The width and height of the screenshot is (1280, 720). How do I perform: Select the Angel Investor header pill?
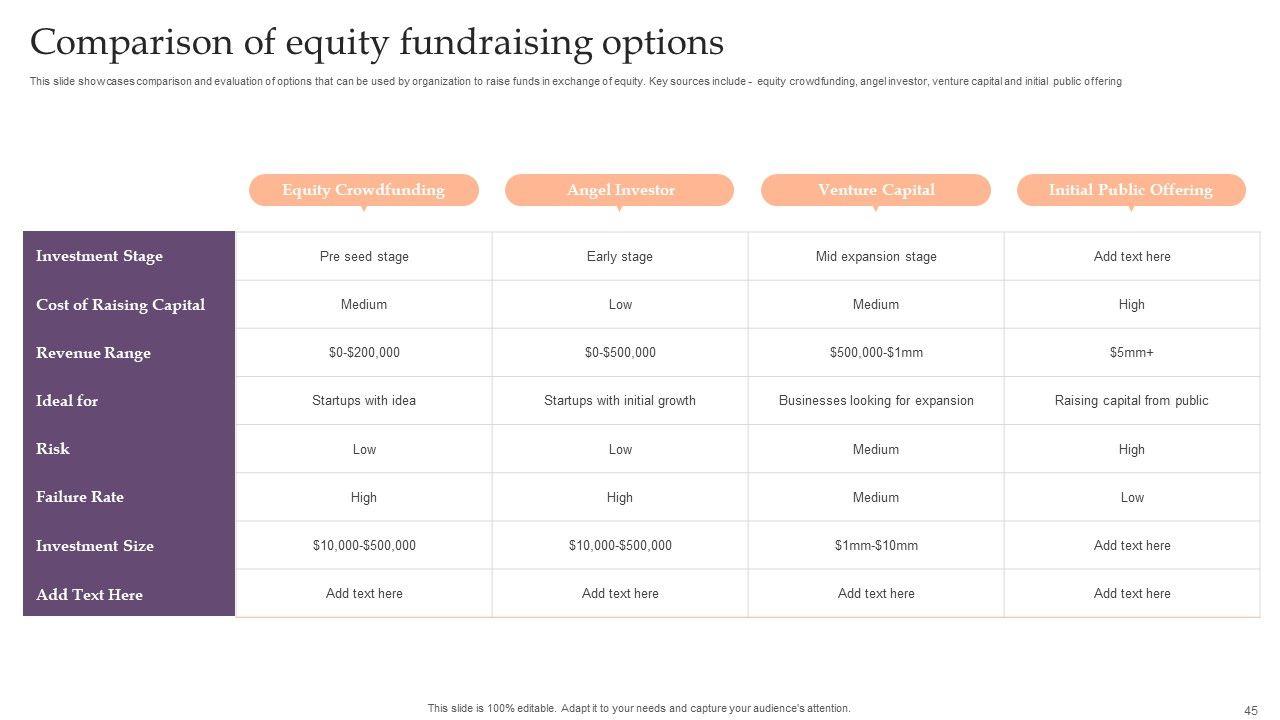point(620,190)
